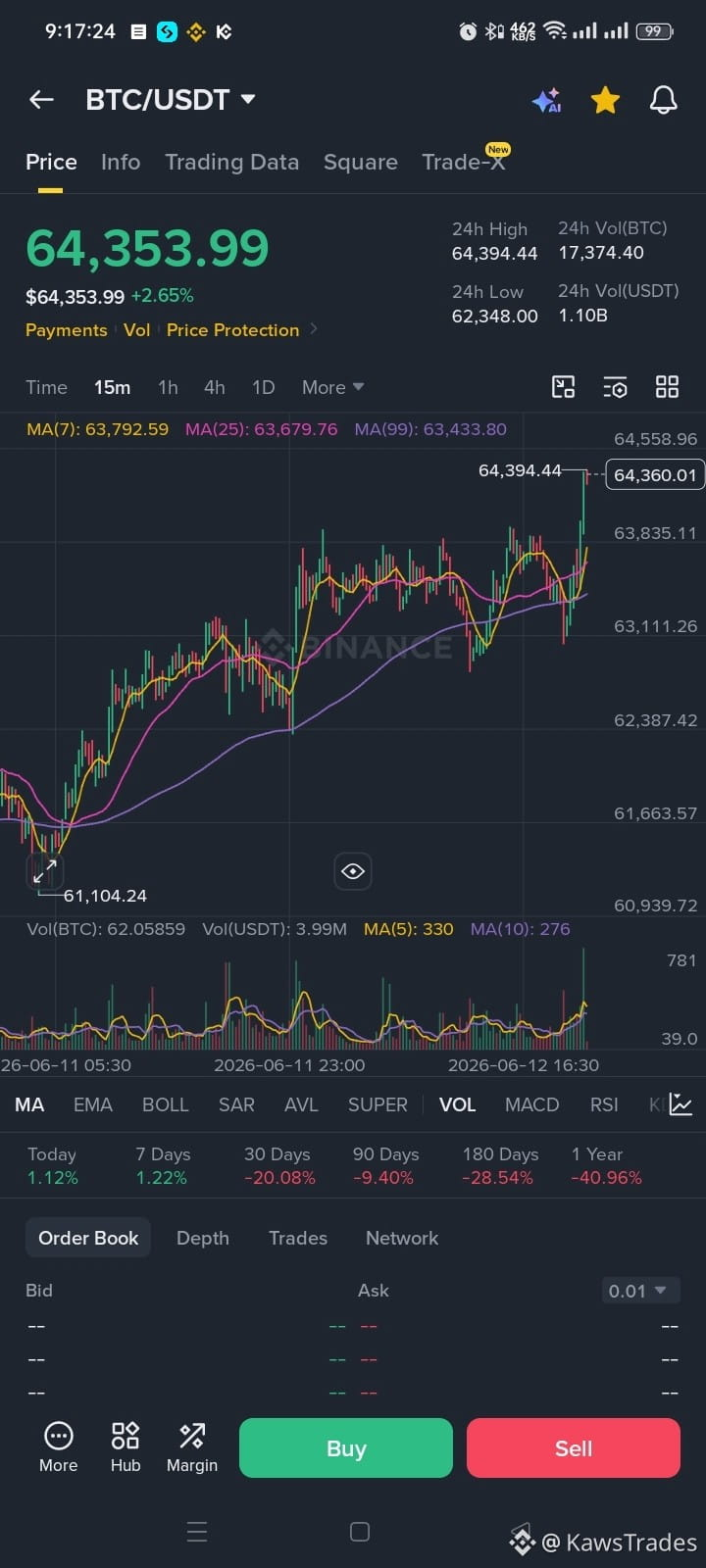The width and height of the screenshot is (706, 1568).
Task: Select the 15m chart interval
Action: (112, 387)
